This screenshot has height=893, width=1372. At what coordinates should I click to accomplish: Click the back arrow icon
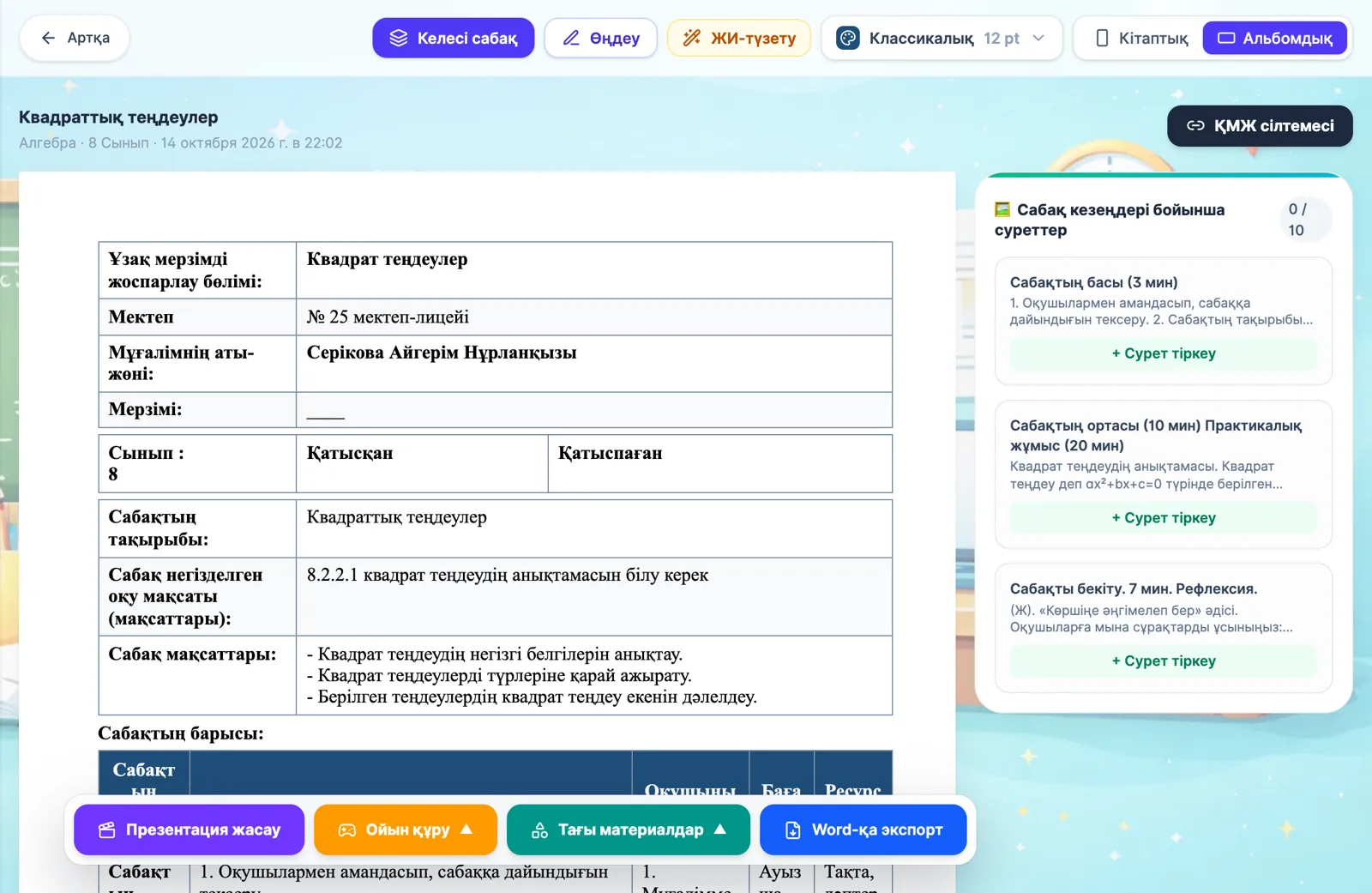coord(48,38)
